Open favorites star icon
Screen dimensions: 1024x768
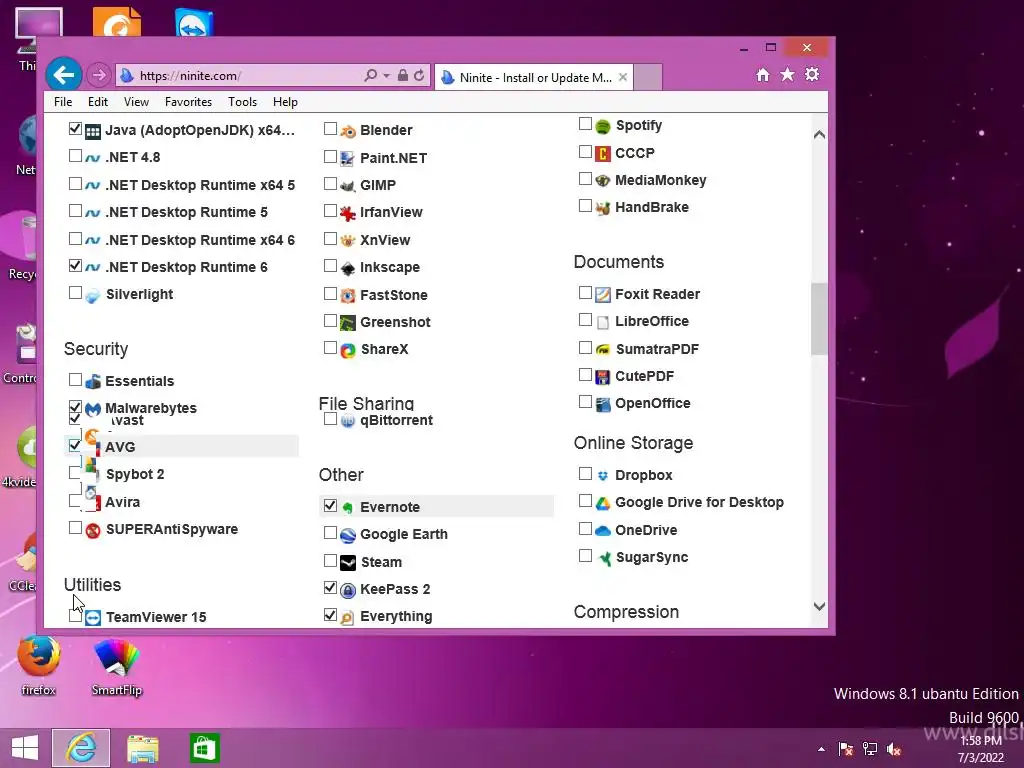[x=788, y=74]
